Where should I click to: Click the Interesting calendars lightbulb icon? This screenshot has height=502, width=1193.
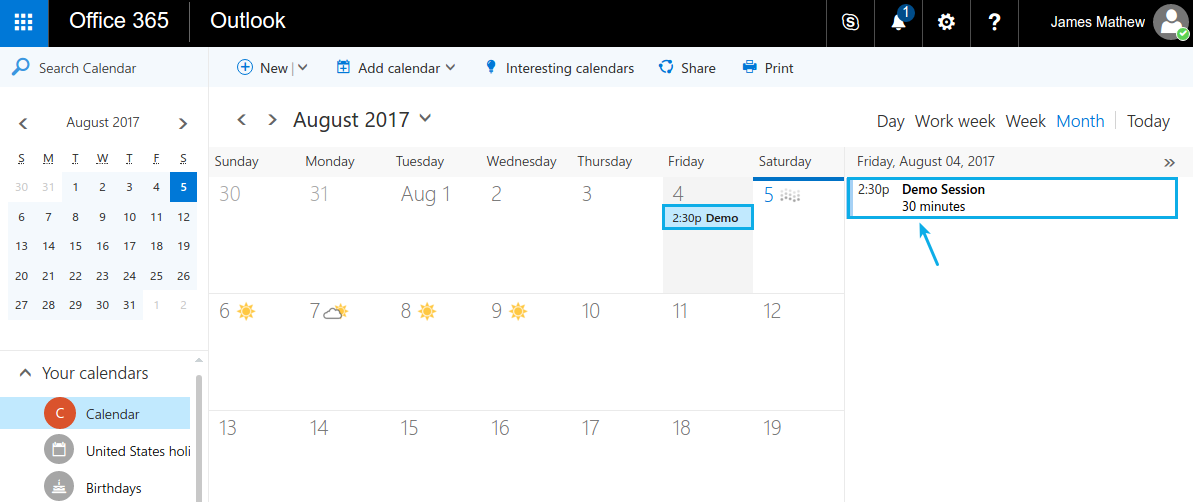[x=491, y=68]
